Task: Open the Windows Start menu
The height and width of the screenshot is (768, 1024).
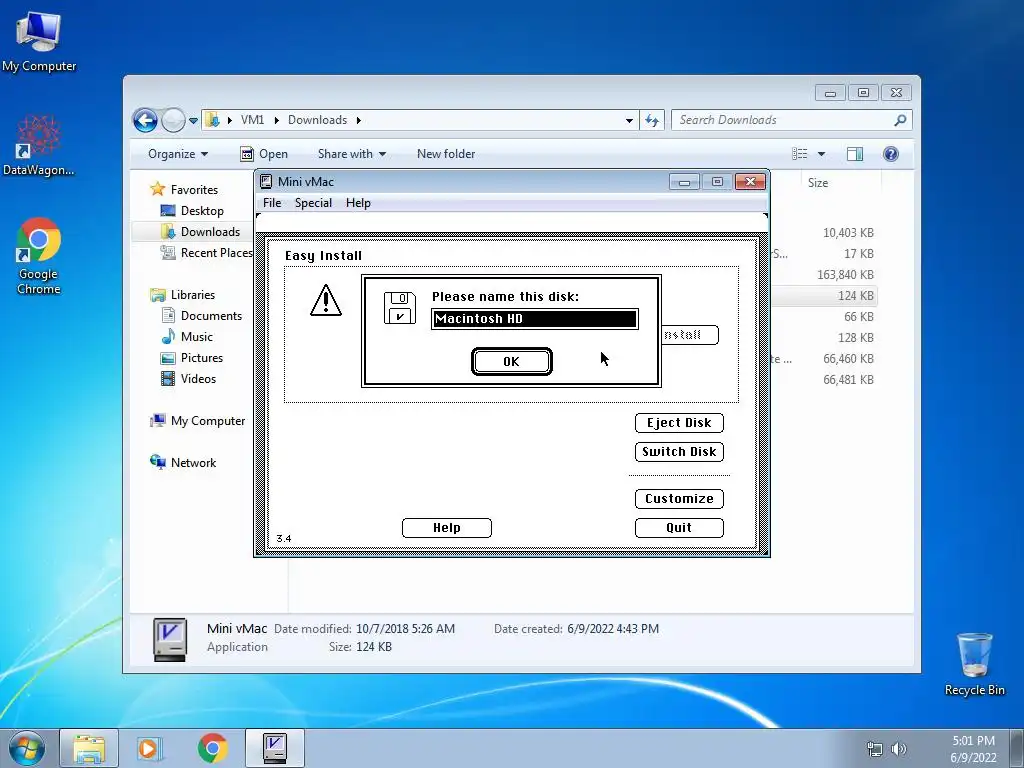Action: point(27,748)
